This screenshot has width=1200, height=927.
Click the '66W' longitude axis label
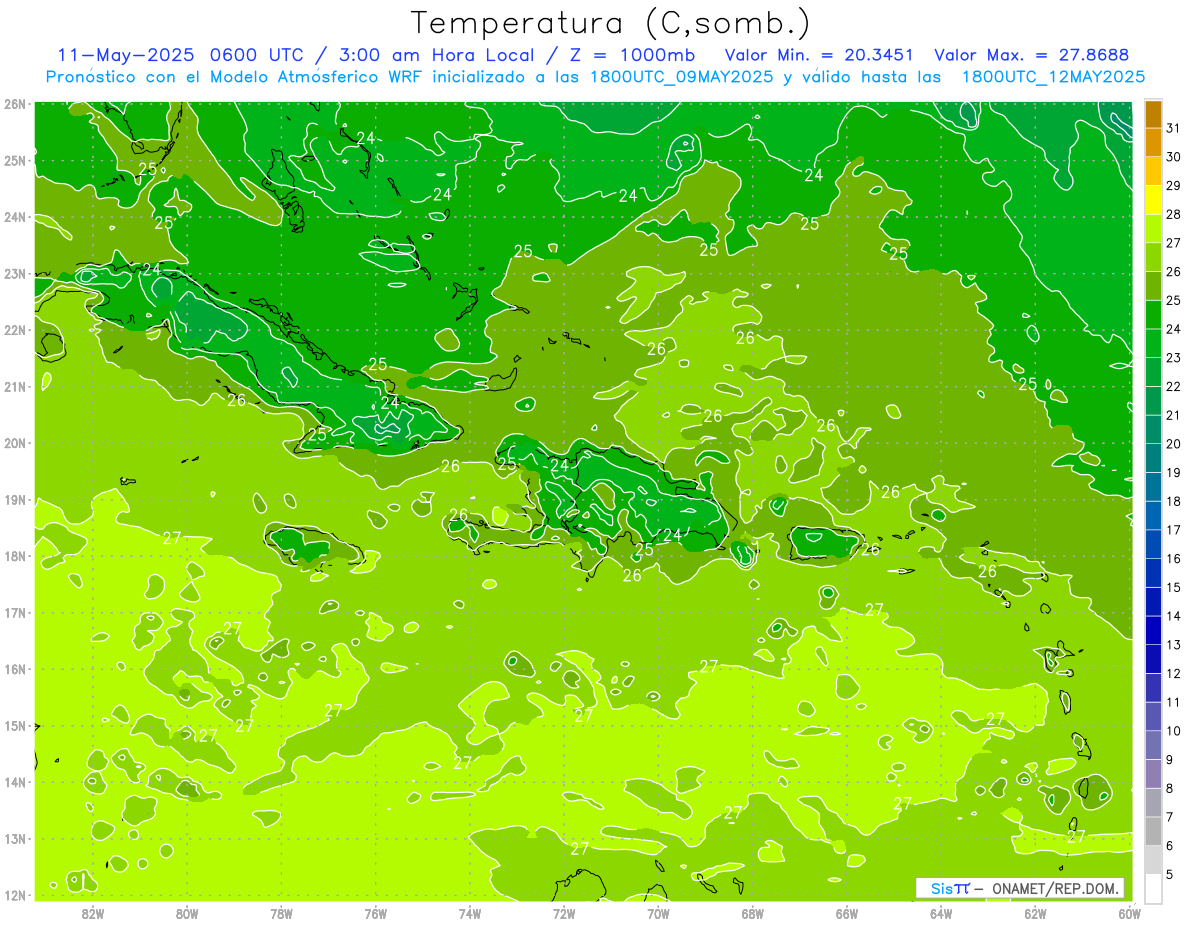pyautogui.click(x=846, y=913)
